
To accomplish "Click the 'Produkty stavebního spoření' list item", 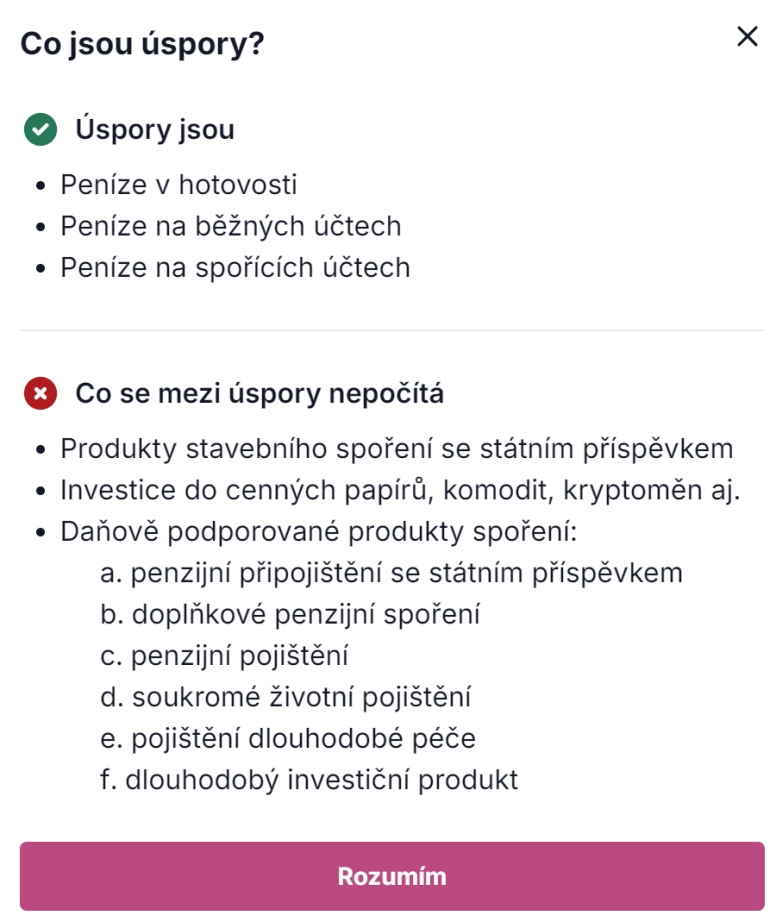I will tap(397, 449).
